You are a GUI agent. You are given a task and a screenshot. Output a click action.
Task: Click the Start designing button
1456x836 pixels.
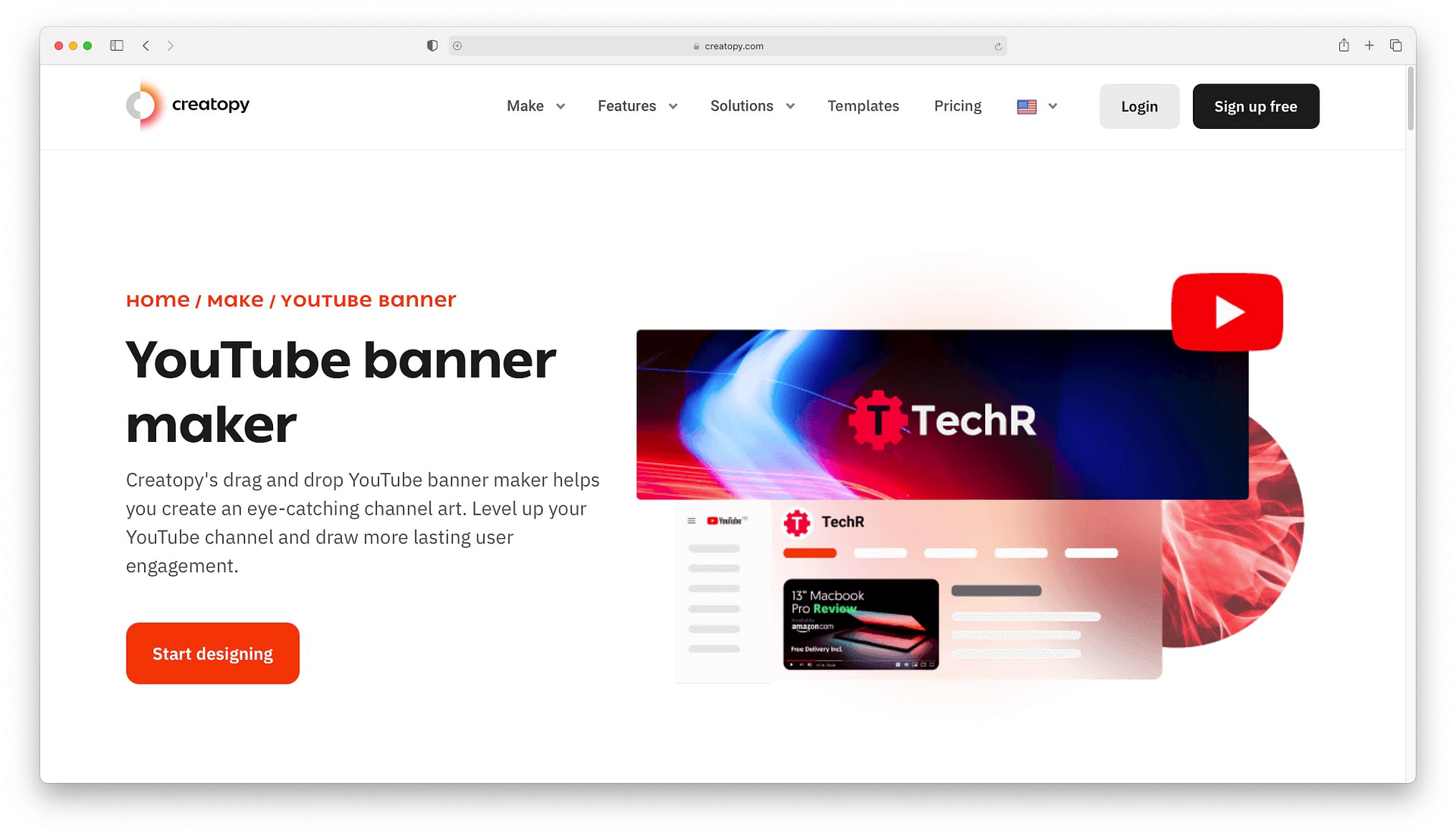click(x=212, y=653)
